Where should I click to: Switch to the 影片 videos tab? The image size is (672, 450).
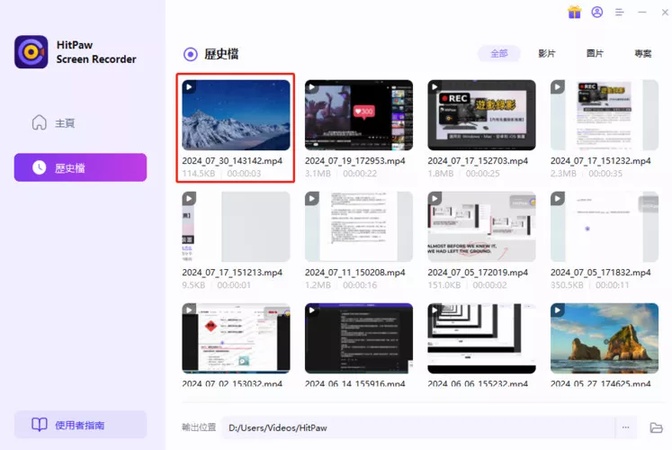point(546,53)
